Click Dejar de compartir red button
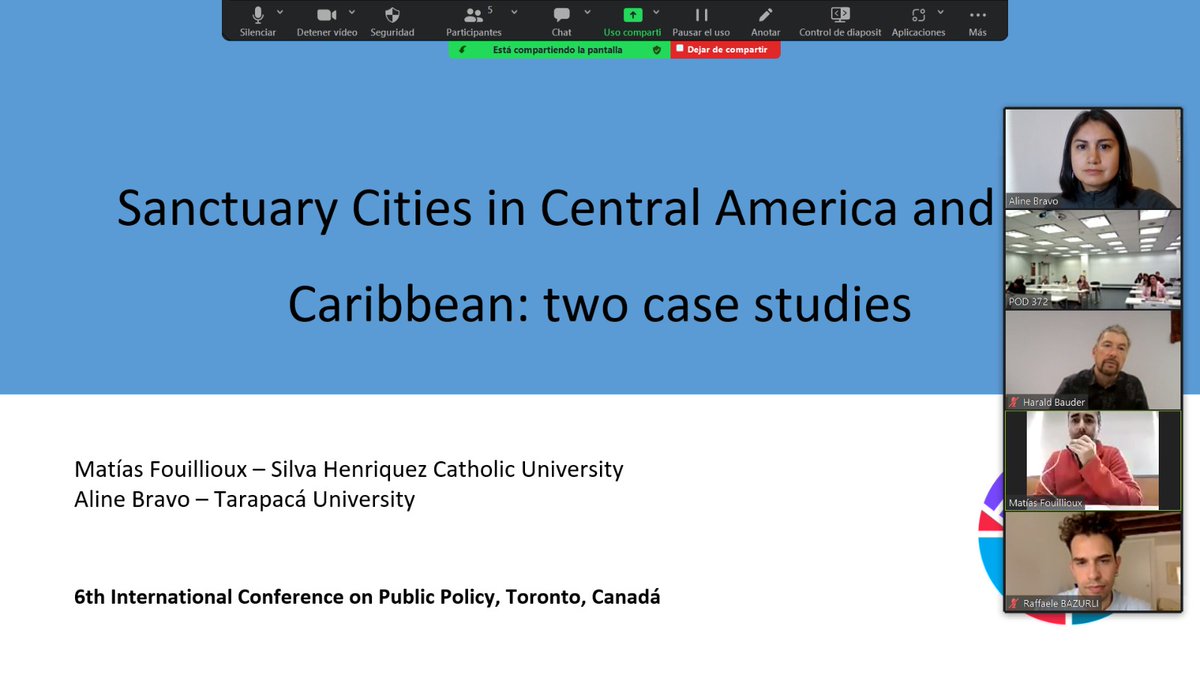This screenshot has height=675, width=1200. coord(725,49)
